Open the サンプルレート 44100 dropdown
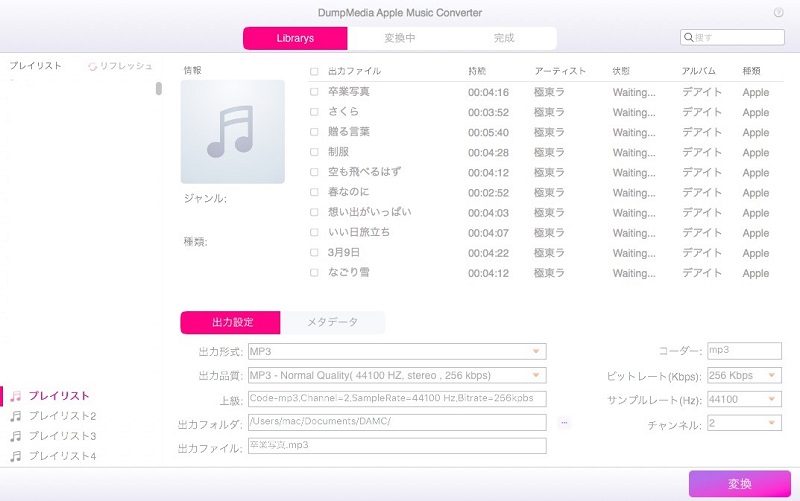Viewport: 800px width, 501px height. click(744, 399)
